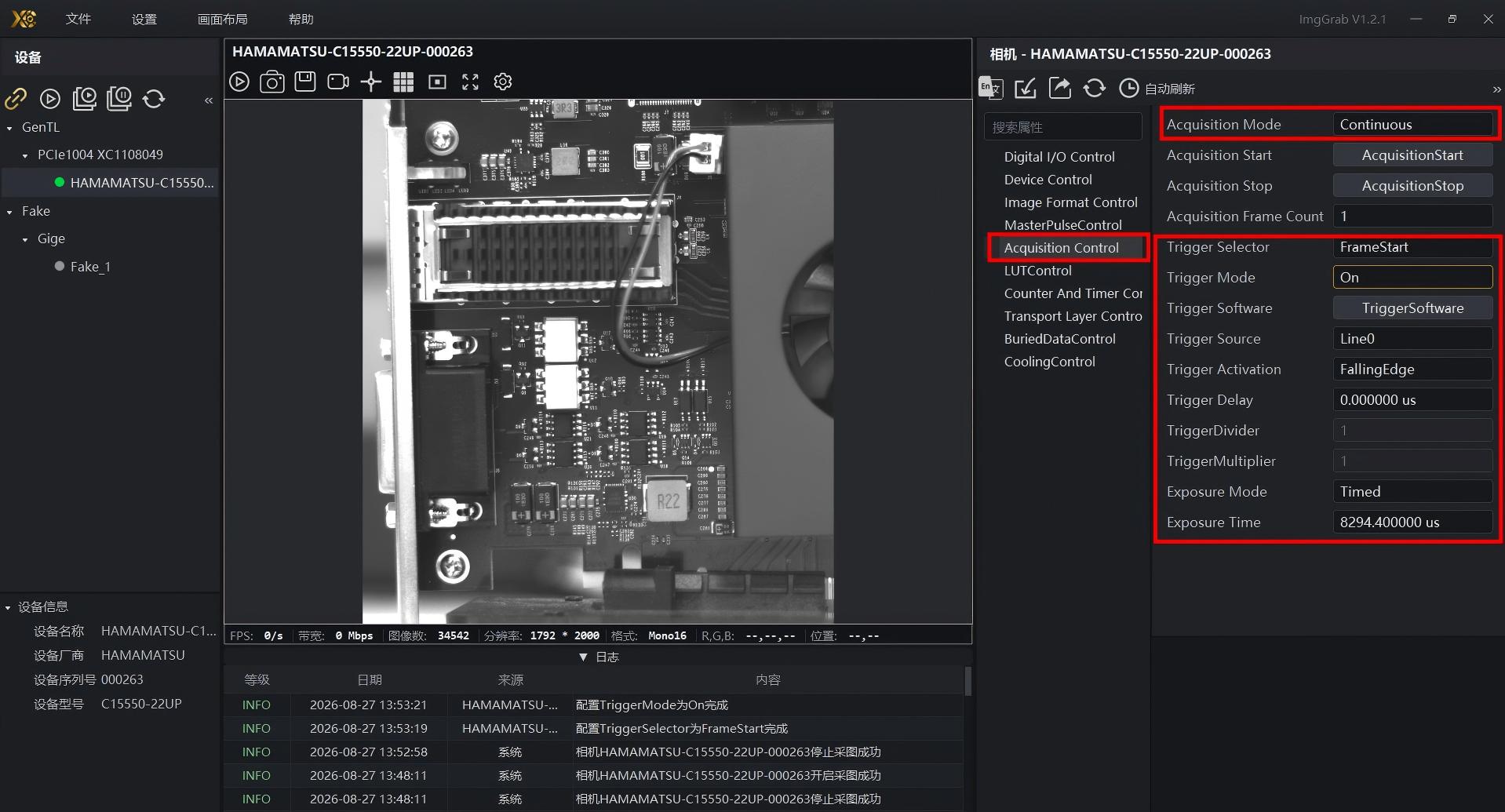1505x812 pixels.
Task: Fit image to full view with the expand icon
Action: click(470, 82)
